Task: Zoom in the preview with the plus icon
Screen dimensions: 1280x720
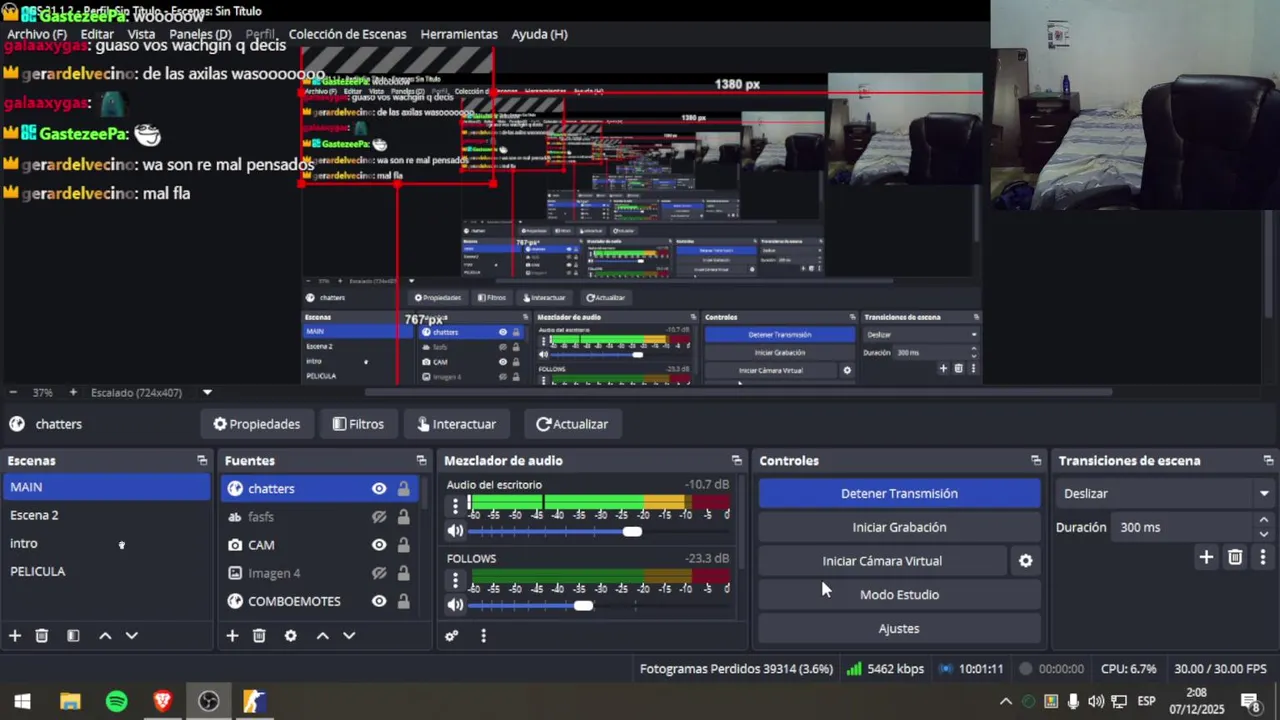Action: click(x=73, y=393)
